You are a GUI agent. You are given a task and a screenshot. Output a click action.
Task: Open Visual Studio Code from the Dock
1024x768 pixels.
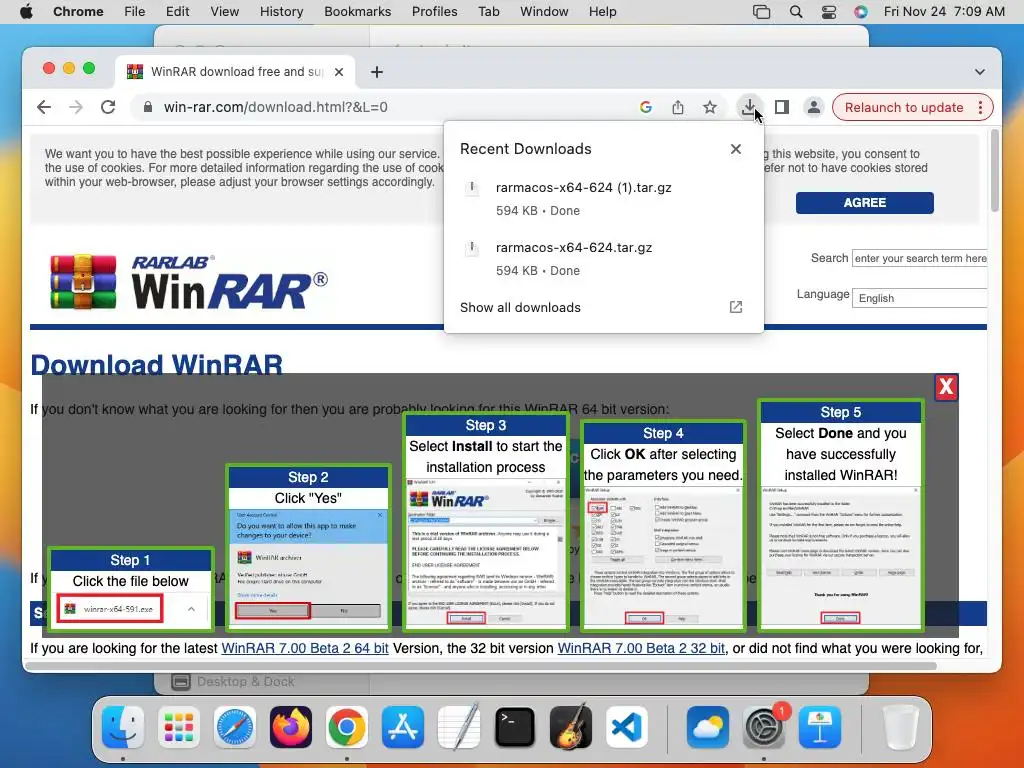click(627, 727)
